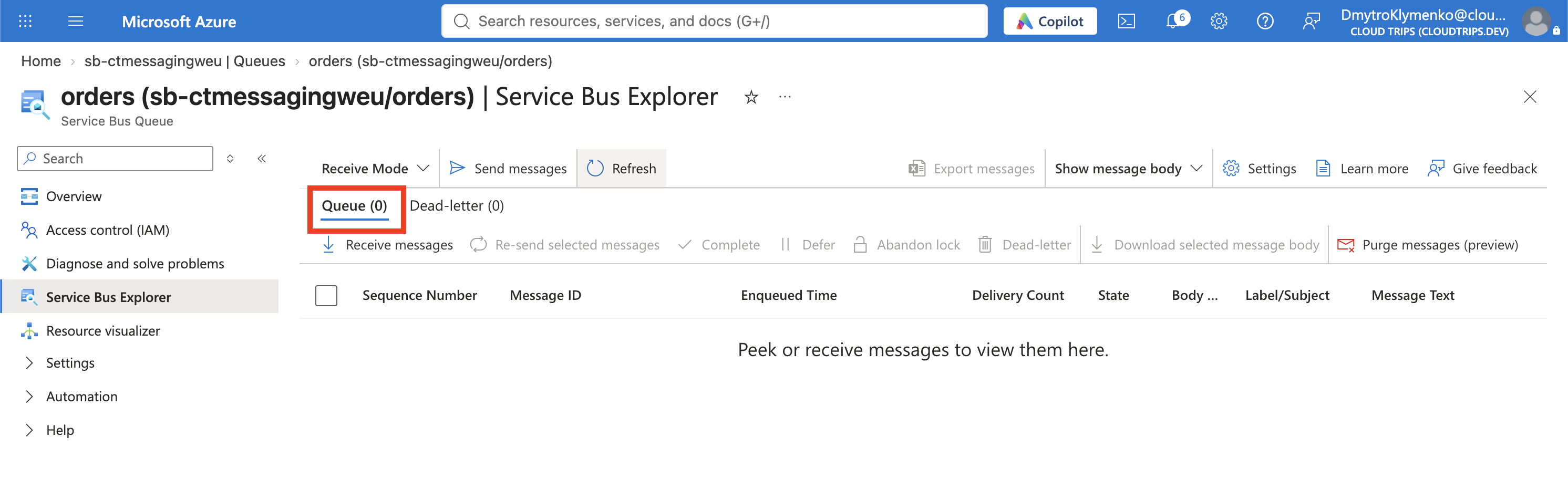Click Purge messages (preview)
Viewport: 1568px width, 479px height.
click(1427, 245)
